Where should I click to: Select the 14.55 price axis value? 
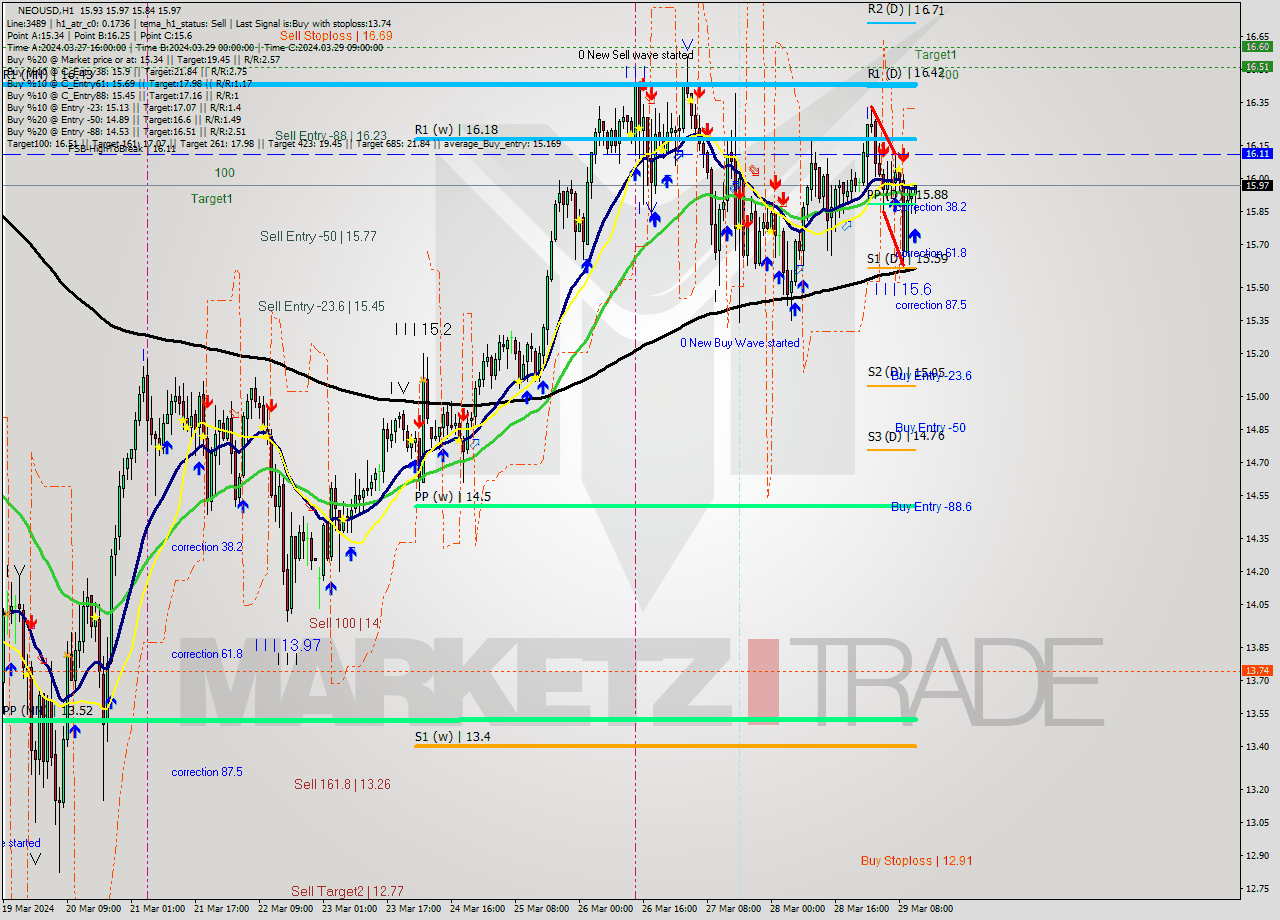pos(1256,495)
